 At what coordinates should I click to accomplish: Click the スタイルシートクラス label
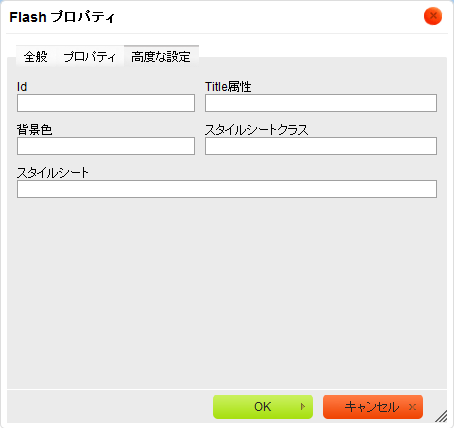click(x=256, y=130)
